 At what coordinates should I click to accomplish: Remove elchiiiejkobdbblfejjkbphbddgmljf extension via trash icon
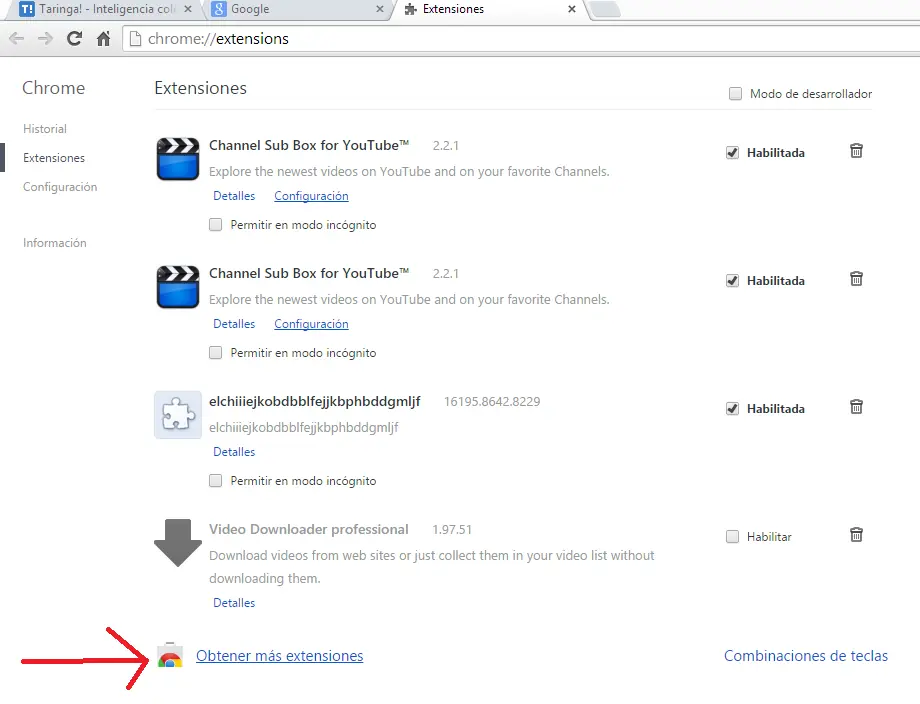pyautogui.click(x=856, y=407)
